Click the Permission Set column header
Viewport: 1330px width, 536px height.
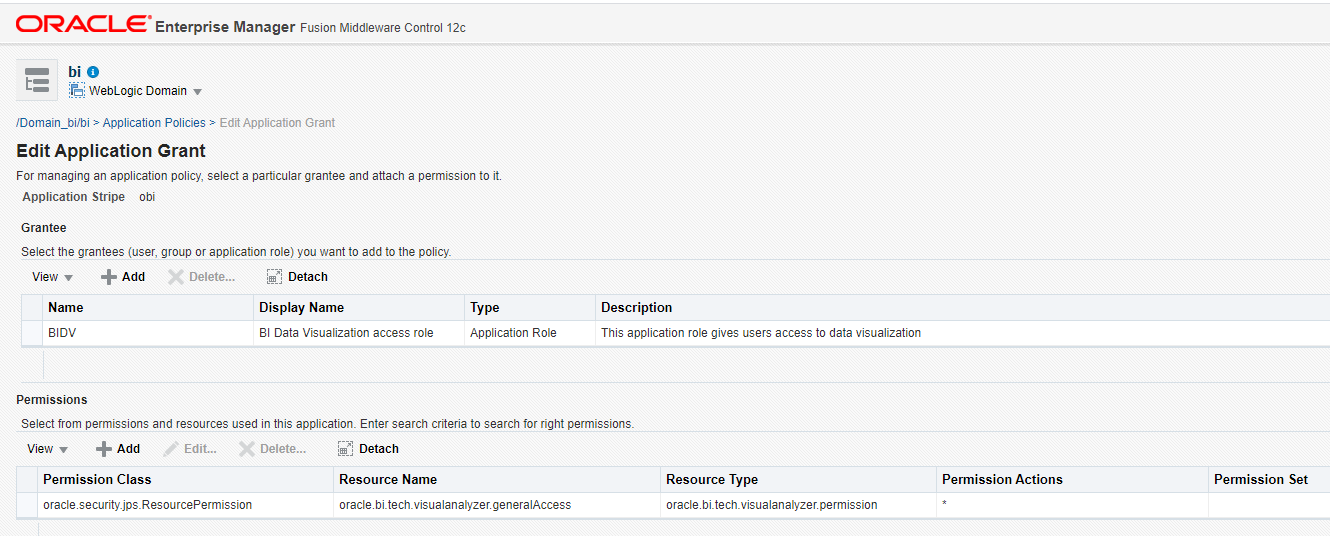point(1269,480)
